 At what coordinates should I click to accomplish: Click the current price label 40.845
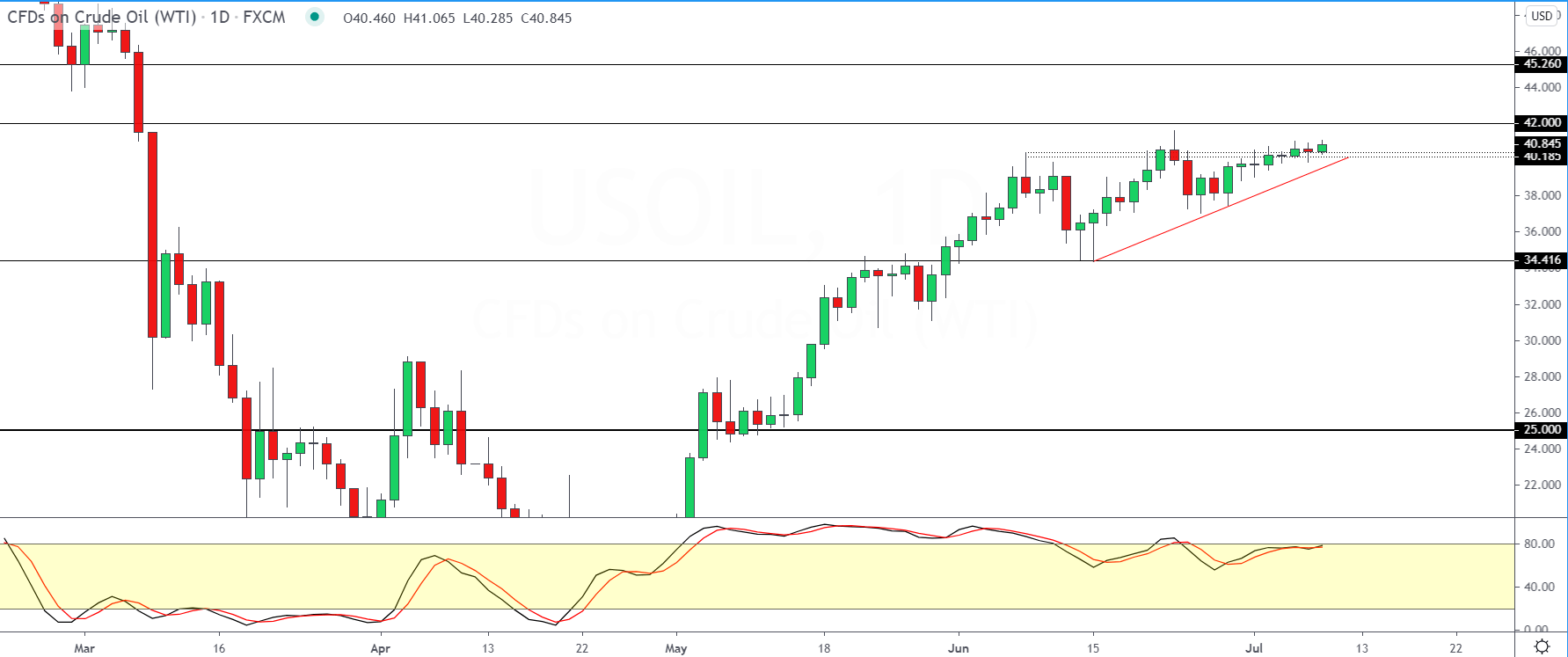1540,143
